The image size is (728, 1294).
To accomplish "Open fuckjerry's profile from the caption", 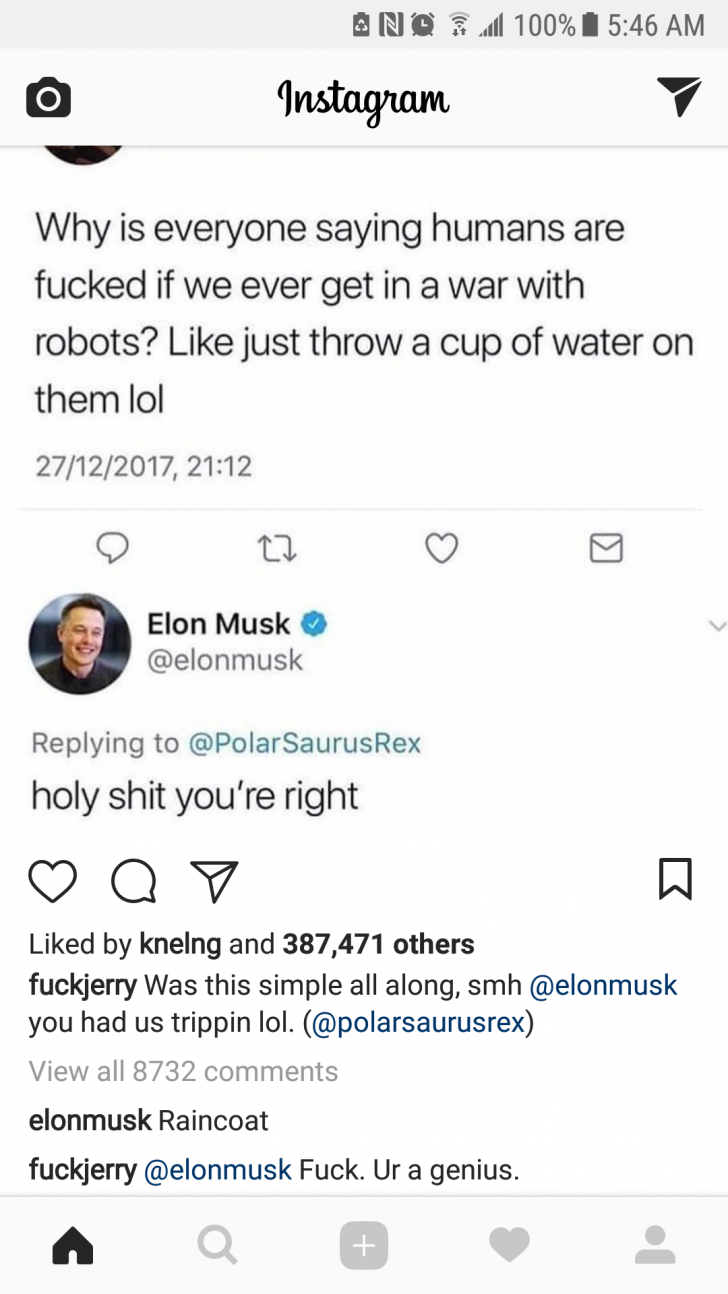I will (81, 985).
